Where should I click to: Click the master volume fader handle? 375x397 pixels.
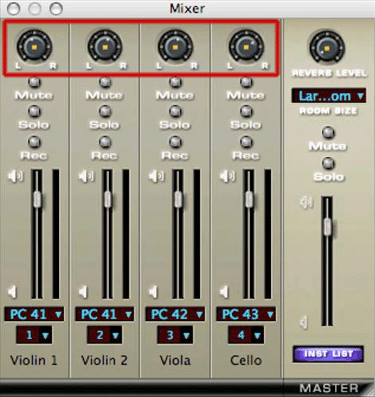tap(328, 227)
